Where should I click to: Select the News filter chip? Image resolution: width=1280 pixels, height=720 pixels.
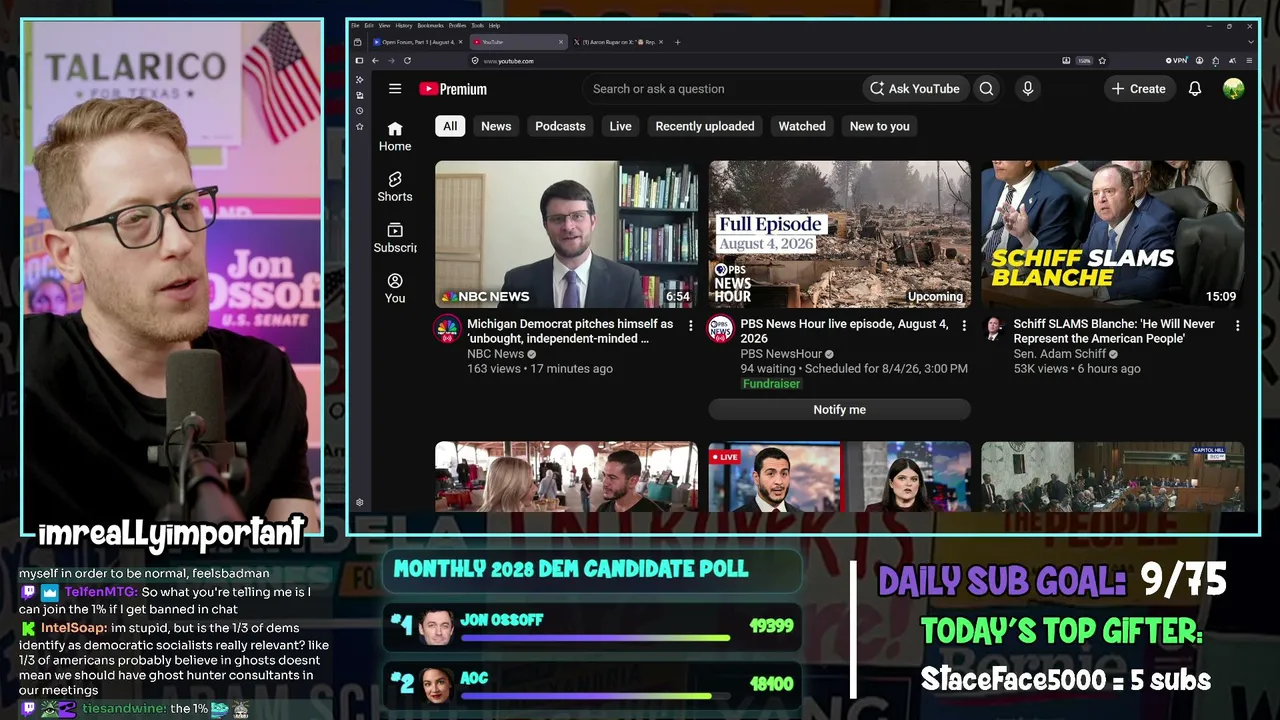[x=496, y=126]
